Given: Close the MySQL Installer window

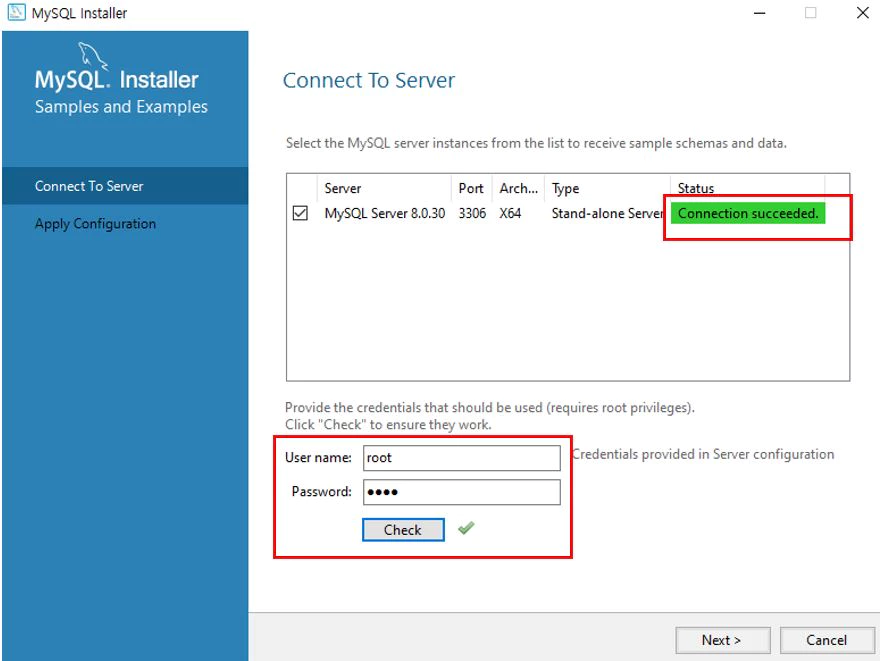Looking at the screenshot, I should pos(863,13).
